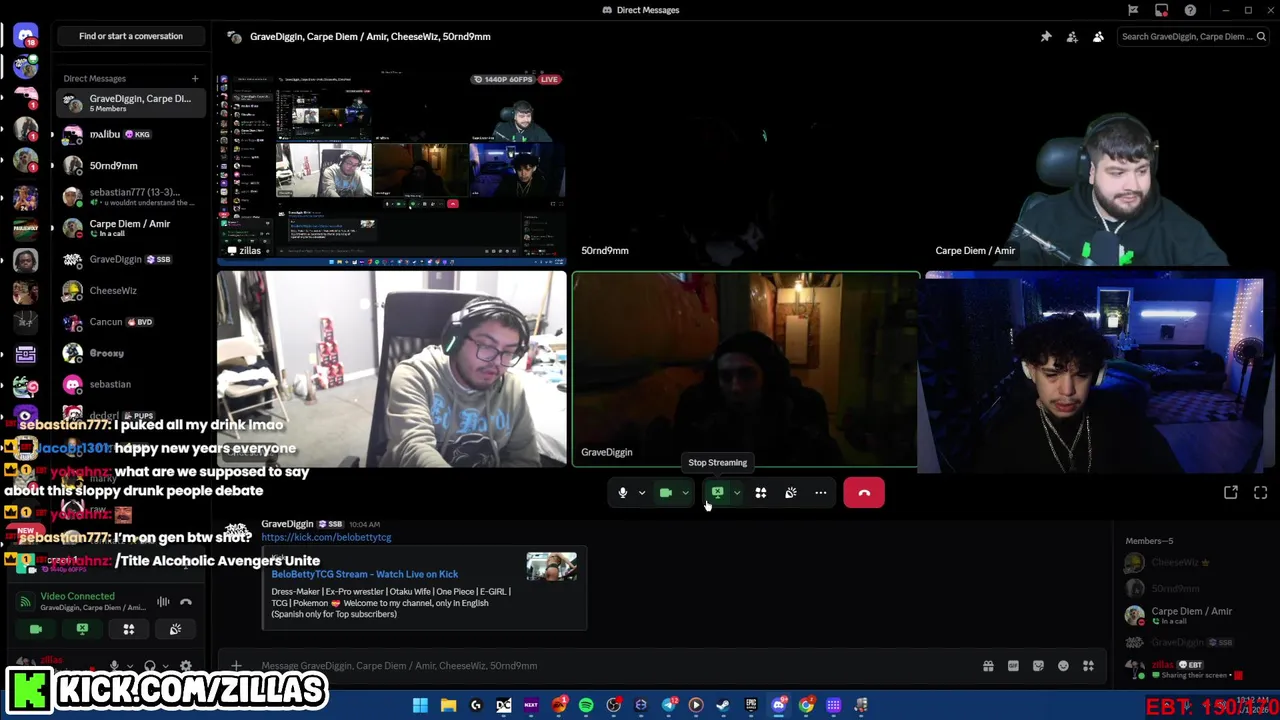Open attachment plus button in message box
1280x720 pixels.
pos(236,666)
